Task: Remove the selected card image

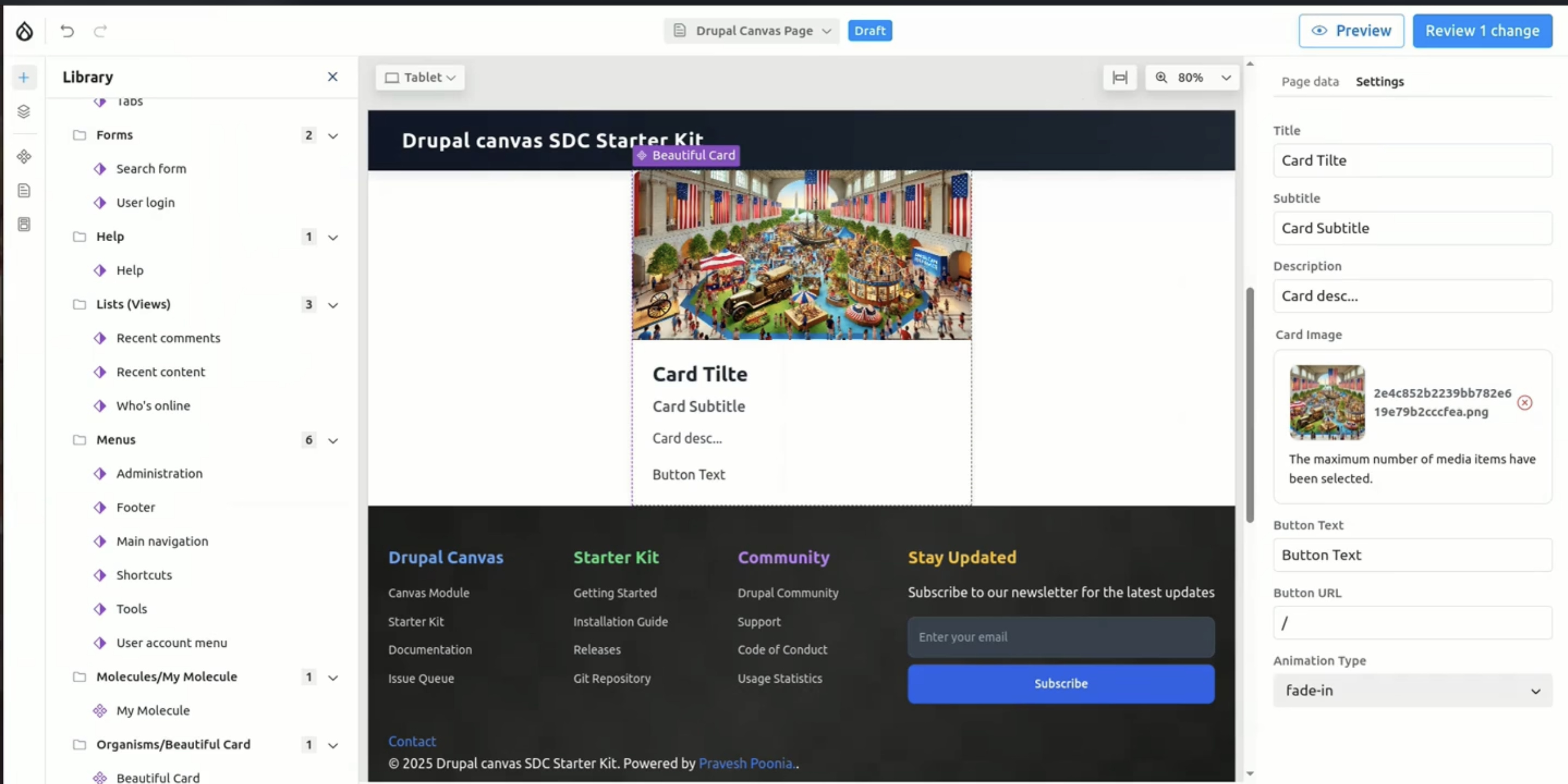Action: (x=1525, y=402)
